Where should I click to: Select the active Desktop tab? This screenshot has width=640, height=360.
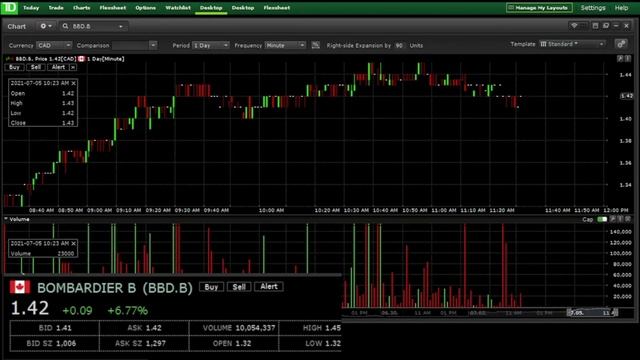click(211, 8)
